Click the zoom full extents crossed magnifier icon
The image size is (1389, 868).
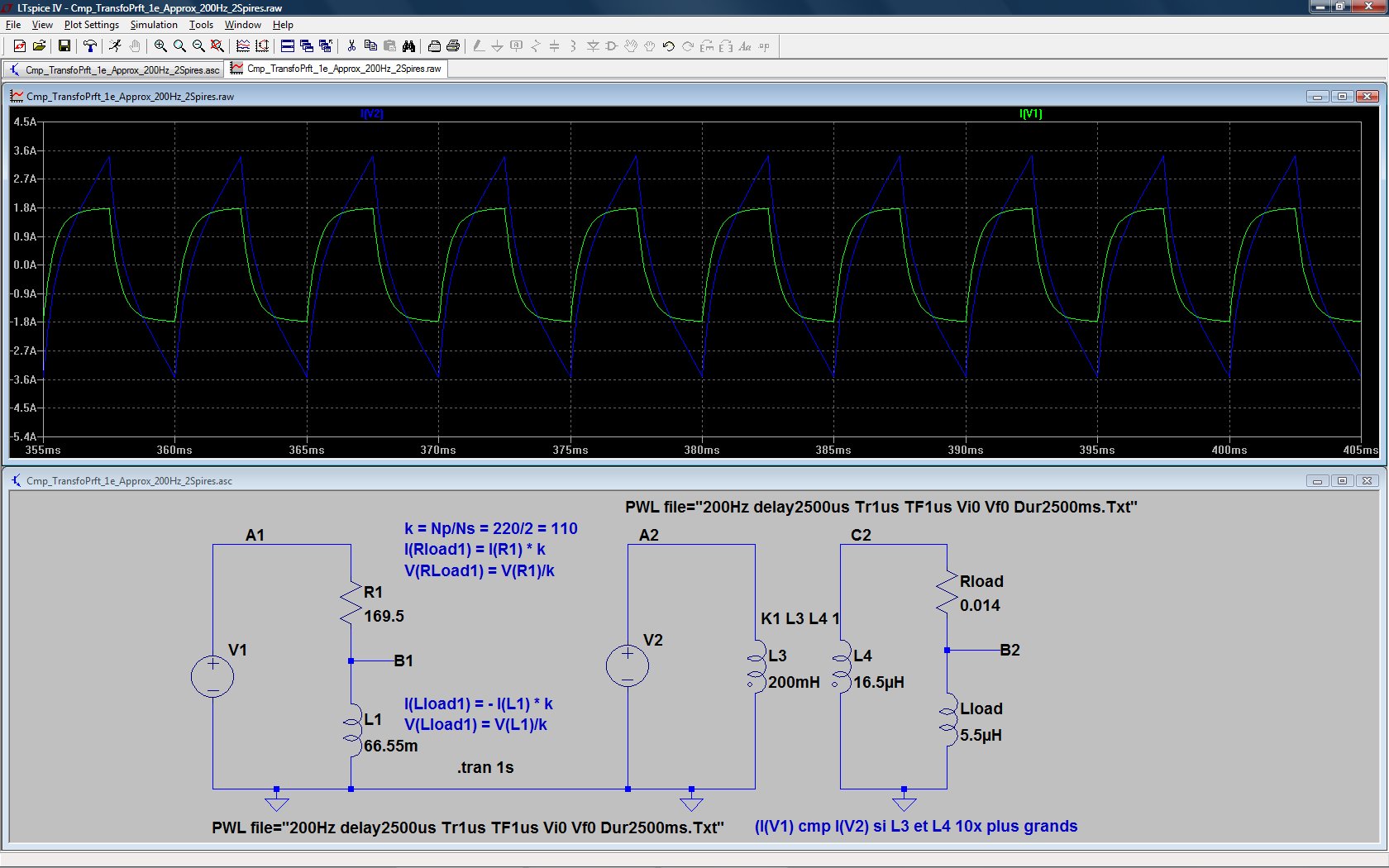[x=217, y=46]
